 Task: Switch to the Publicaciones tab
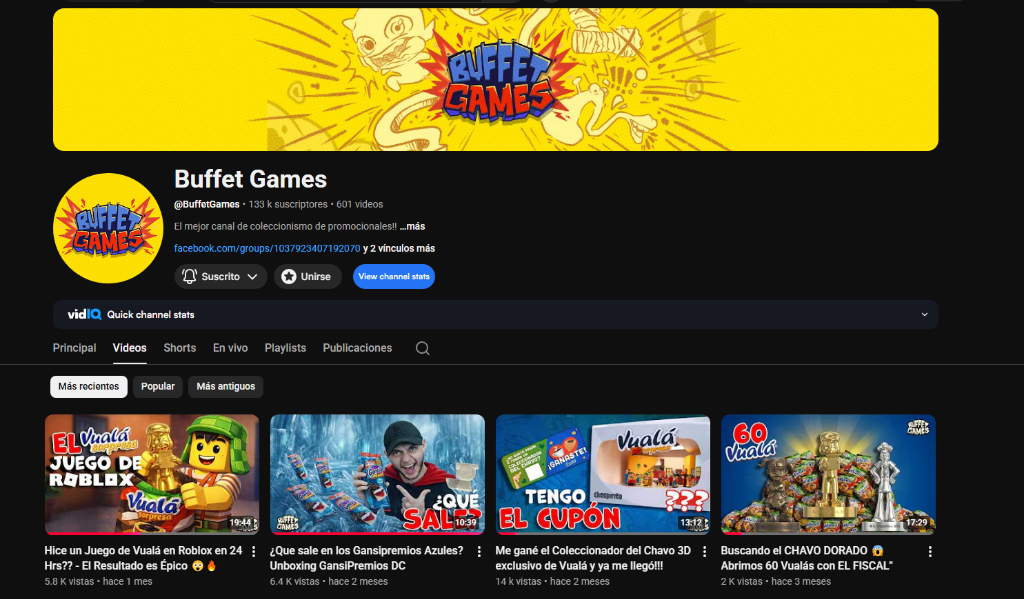(357, 348)
